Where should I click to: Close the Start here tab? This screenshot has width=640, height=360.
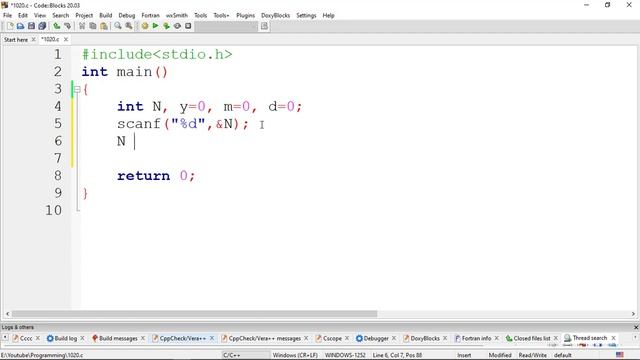(33, 40)
